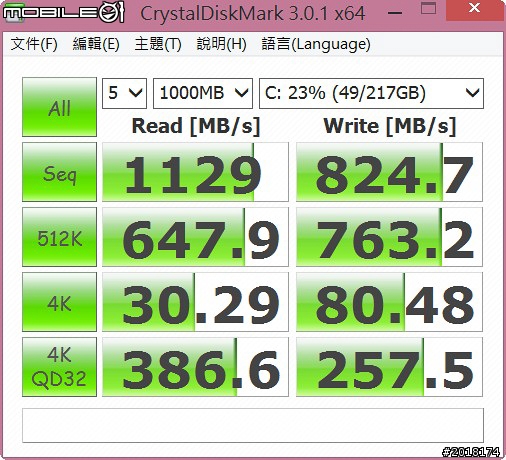
Task: Start the Seq benchmark test
Action: (x=59, y=172)
